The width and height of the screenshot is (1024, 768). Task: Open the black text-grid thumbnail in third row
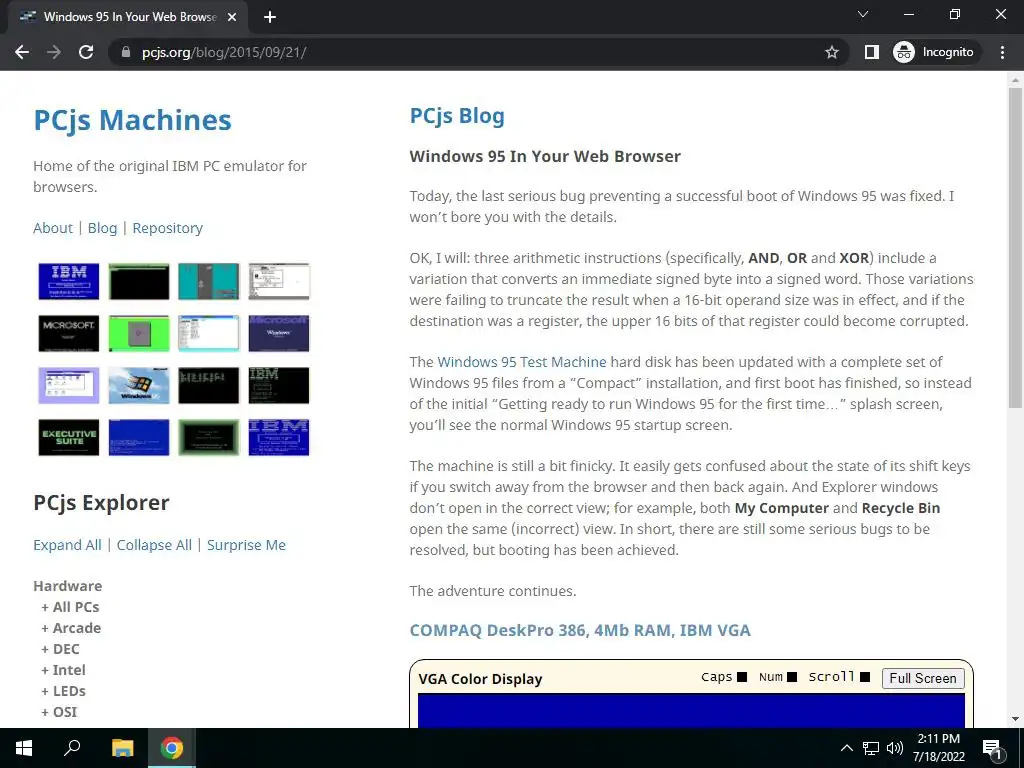tap(209, 385)
